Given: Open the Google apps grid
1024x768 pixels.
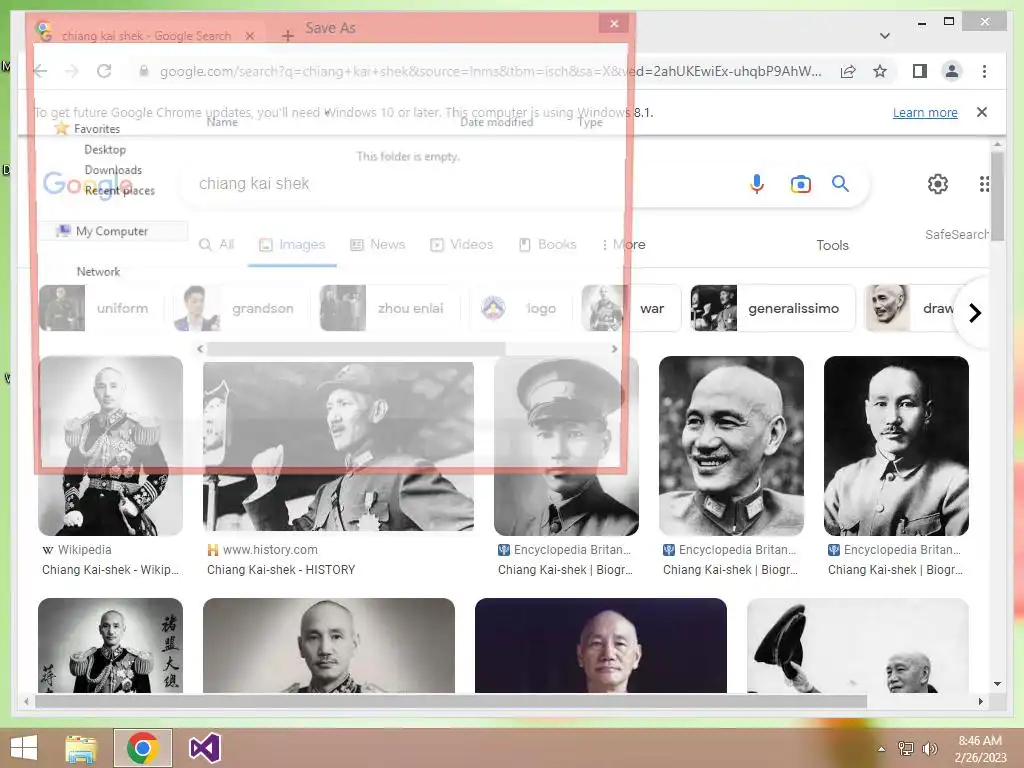Looking at the screenshot, I should coord(984,184).
